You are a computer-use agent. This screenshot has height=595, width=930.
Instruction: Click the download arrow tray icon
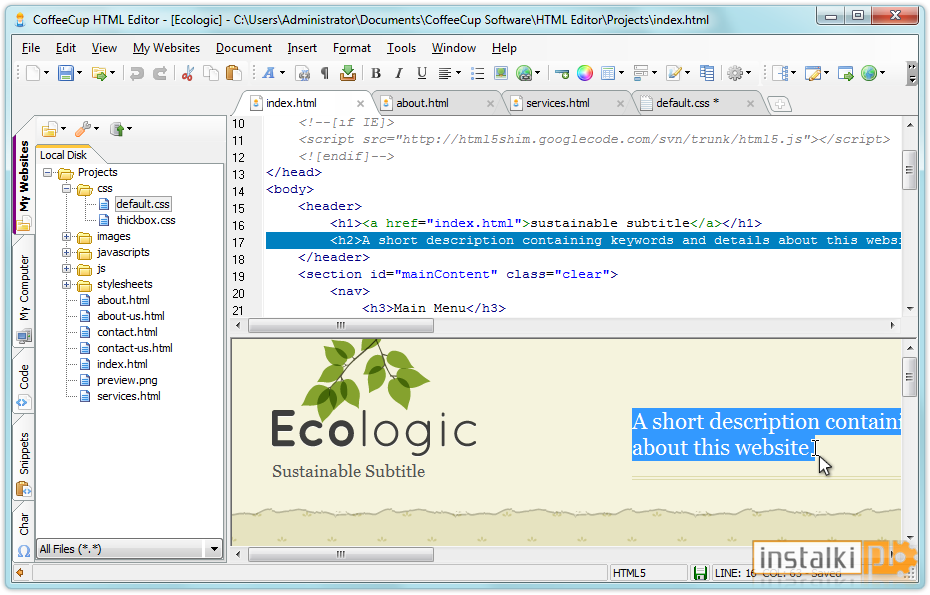[348, 73]
